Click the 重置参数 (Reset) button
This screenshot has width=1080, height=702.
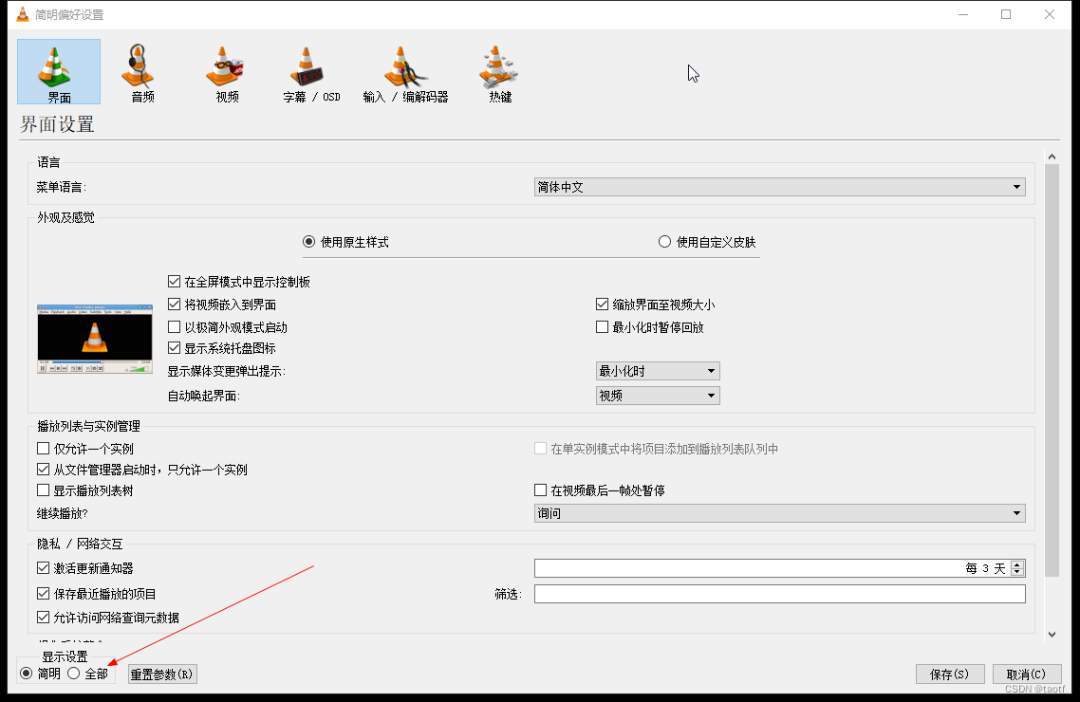click(x=161, y=673)
